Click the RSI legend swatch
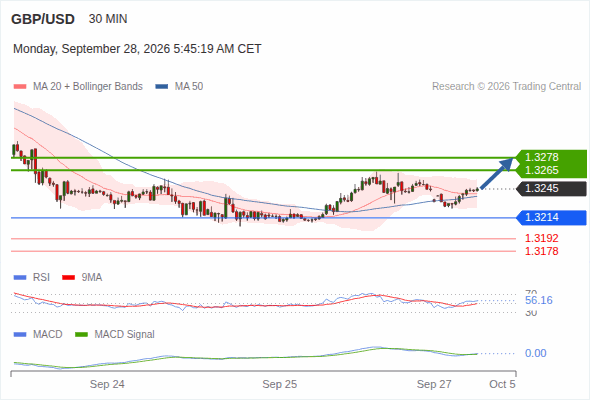 coord(20,278)
